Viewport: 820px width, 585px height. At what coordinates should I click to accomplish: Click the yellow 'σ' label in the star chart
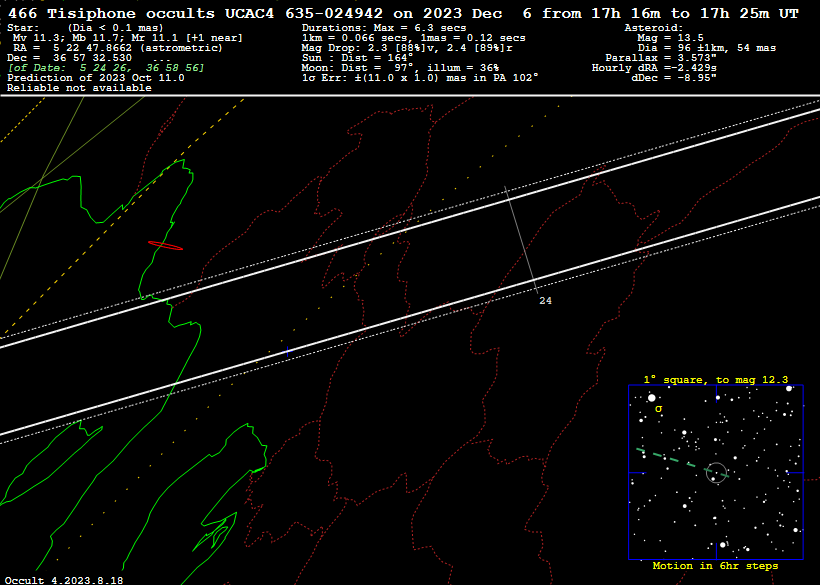pos(658,408)
